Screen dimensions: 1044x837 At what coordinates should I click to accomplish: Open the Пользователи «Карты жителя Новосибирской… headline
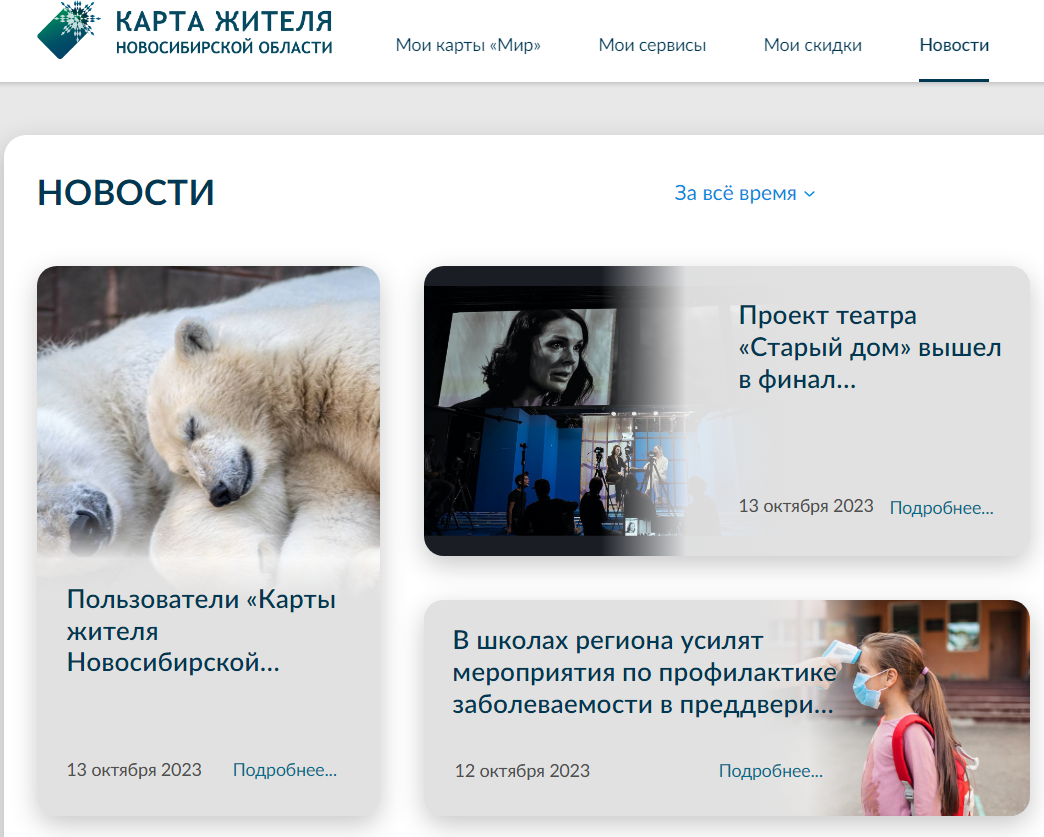pos(201,631)
